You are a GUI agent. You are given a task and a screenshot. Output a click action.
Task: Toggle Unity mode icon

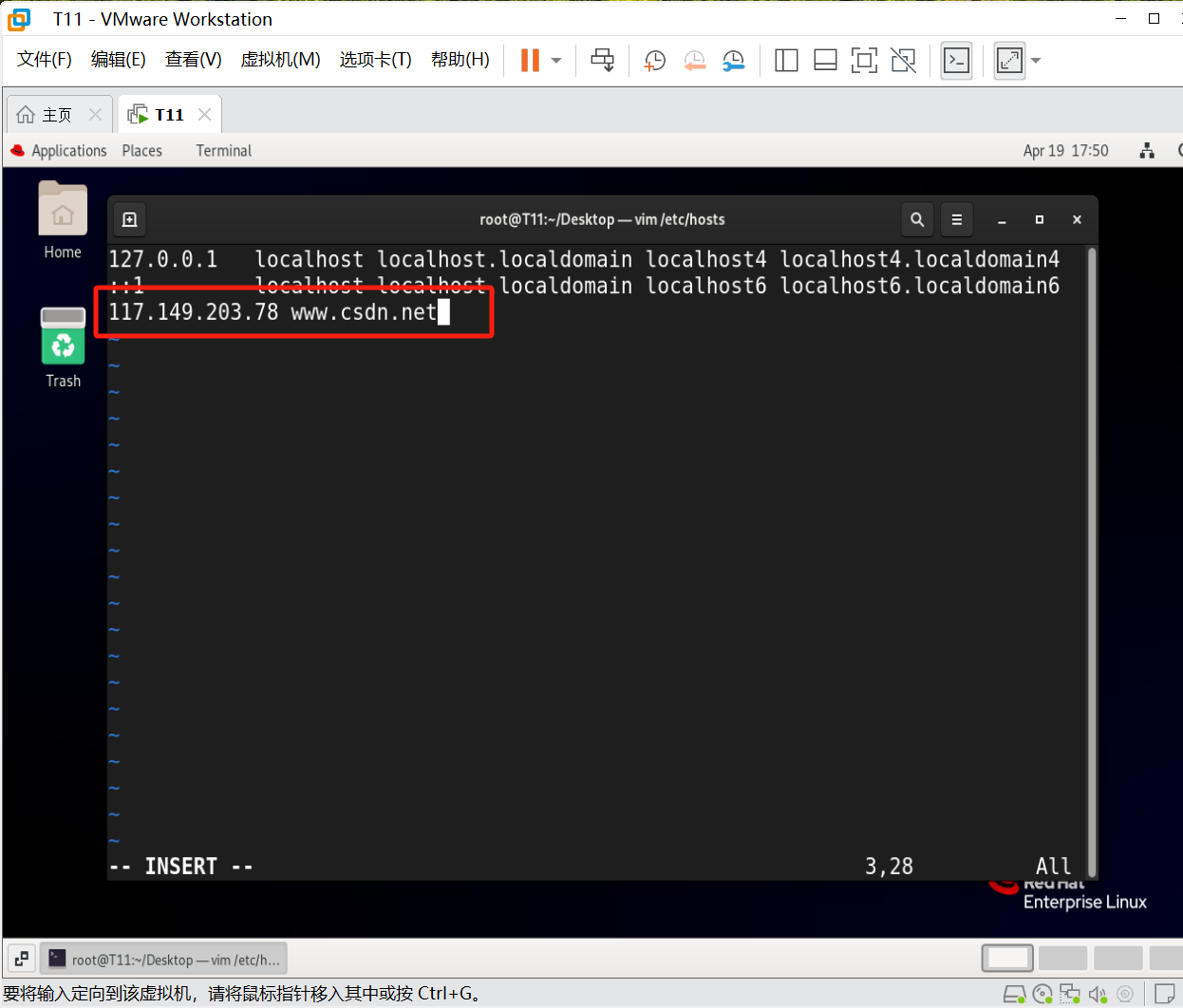tap(904, 61)
